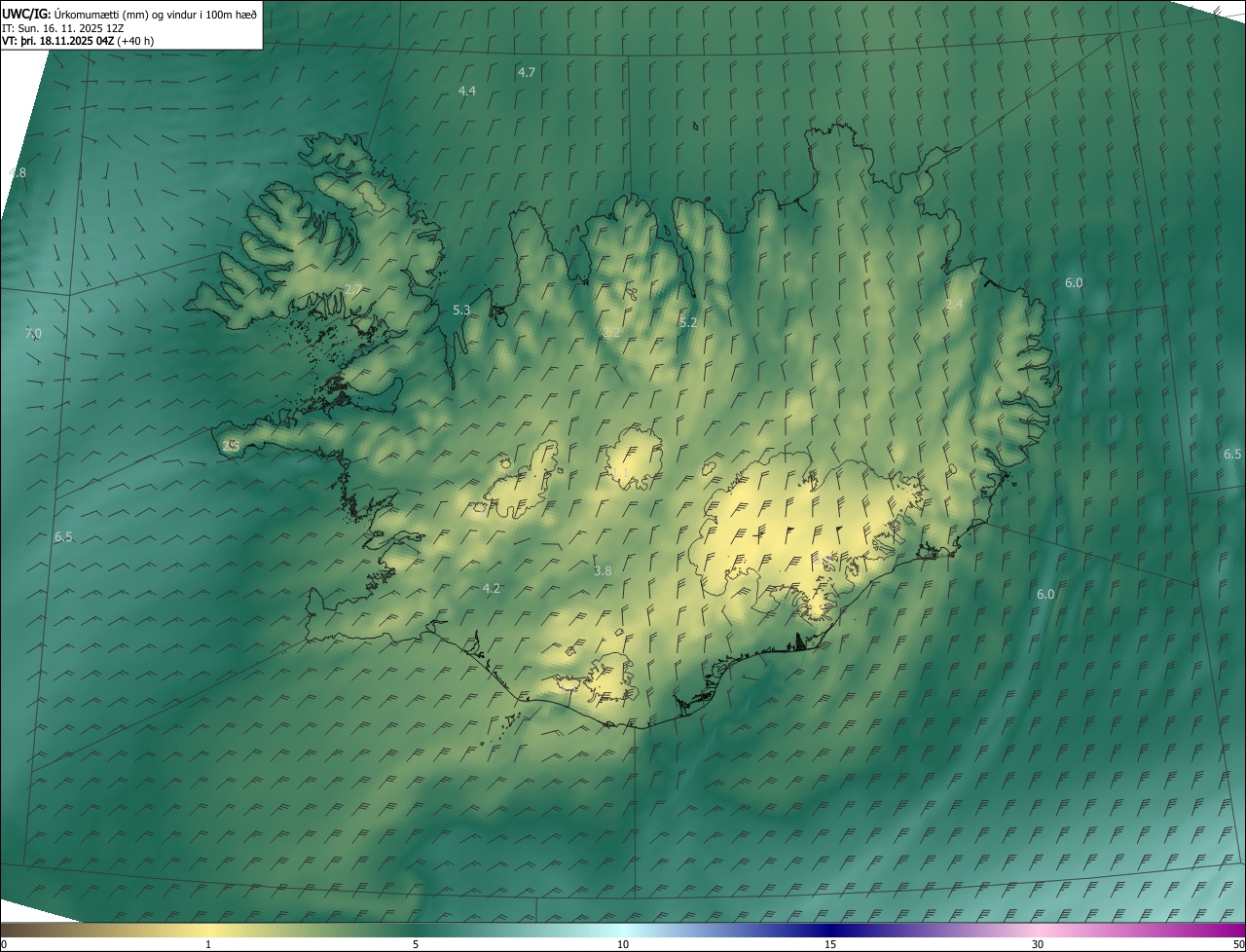Click the map title 'Úrkomumætti (mm) og vindur í 100m hæð'
Viewport: 1246px width, 952px height.
tap(154, 14)
